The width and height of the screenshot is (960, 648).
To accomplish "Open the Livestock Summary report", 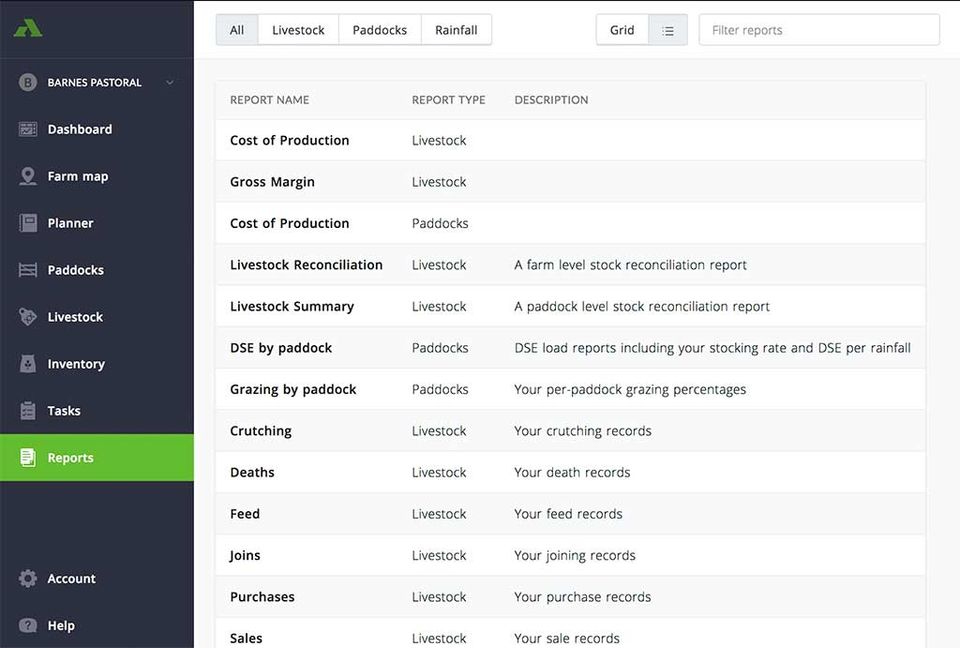I will tap(292, 306).
